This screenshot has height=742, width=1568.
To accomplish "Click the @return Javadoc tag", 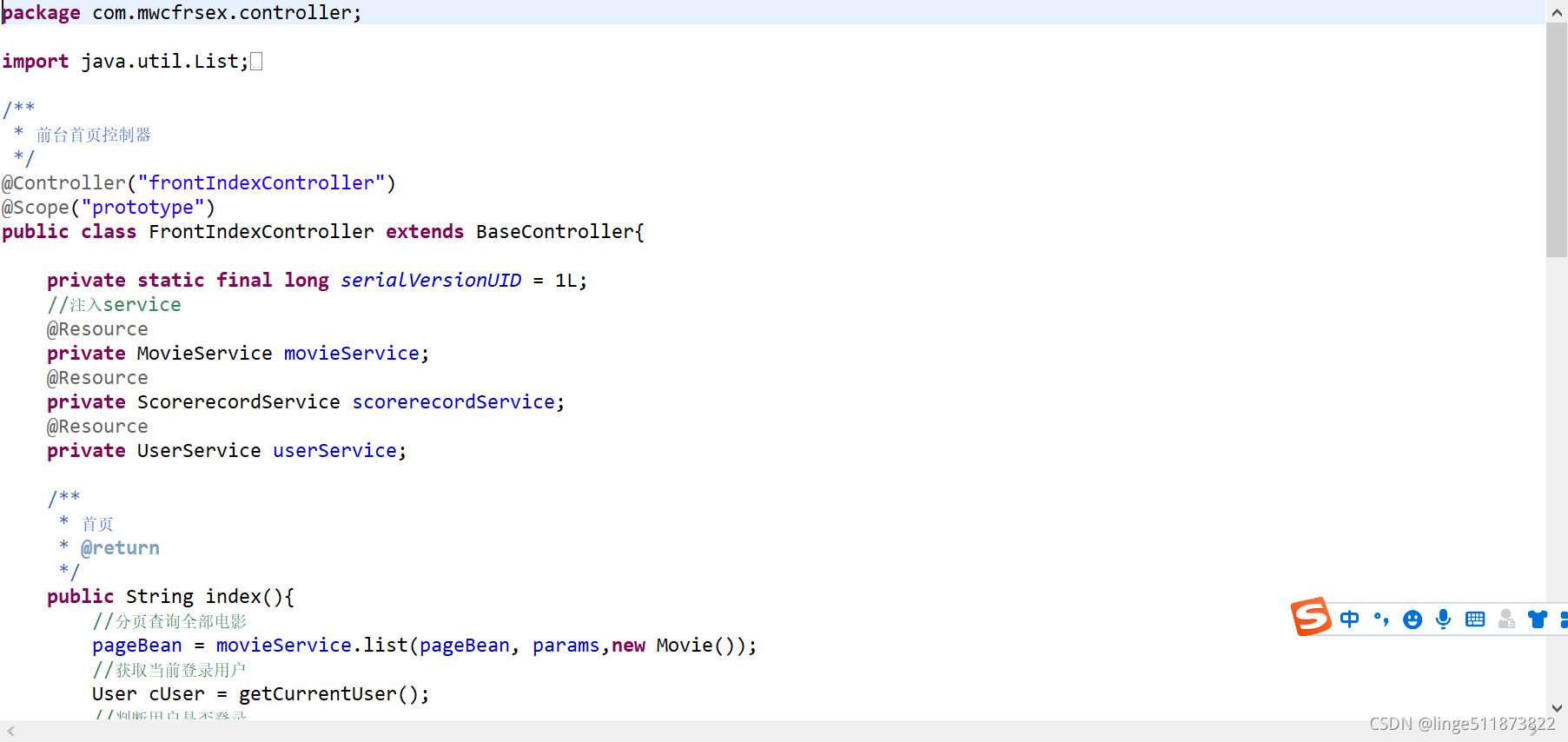I will (120, 548).
